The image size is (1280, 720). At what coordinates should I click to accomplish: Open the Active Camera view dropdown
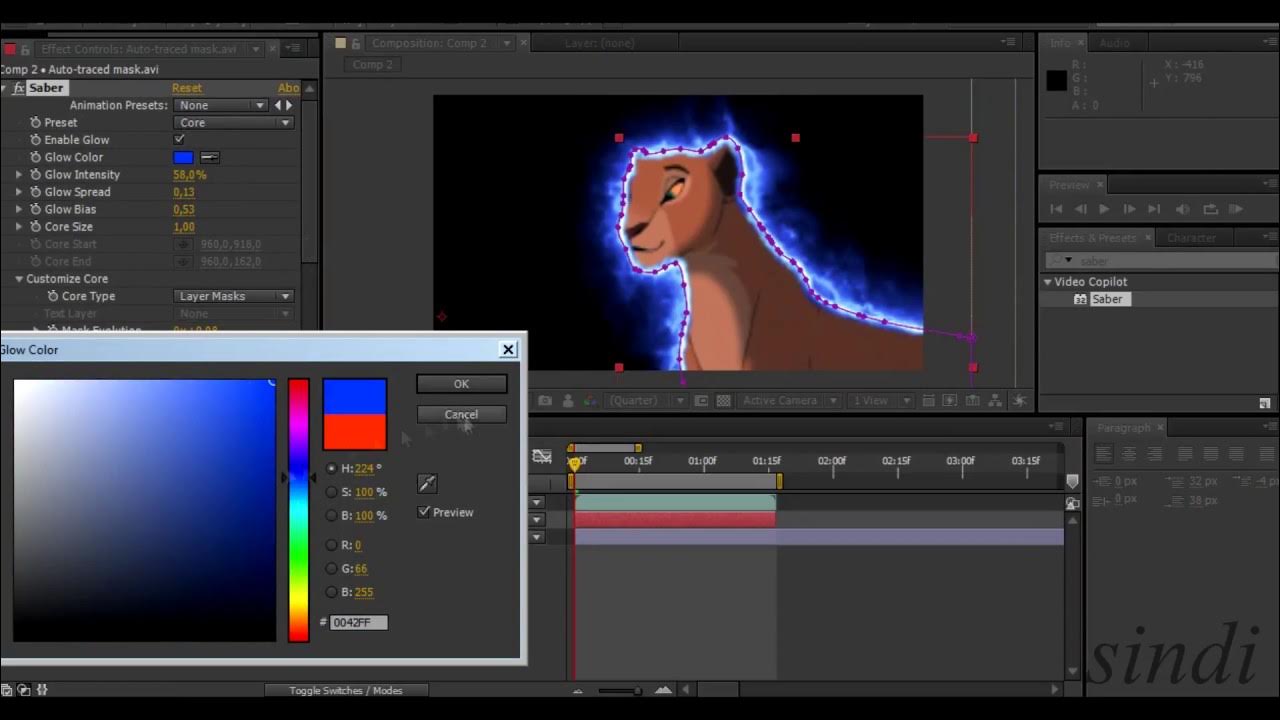[788, 400]
